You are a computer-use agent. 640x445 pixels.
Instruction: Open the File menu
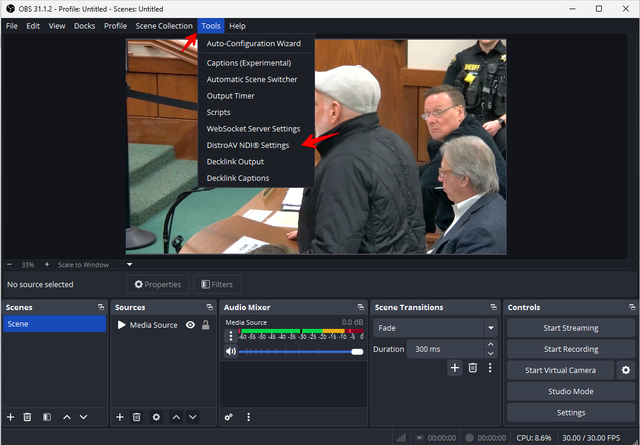pos(12,26)
